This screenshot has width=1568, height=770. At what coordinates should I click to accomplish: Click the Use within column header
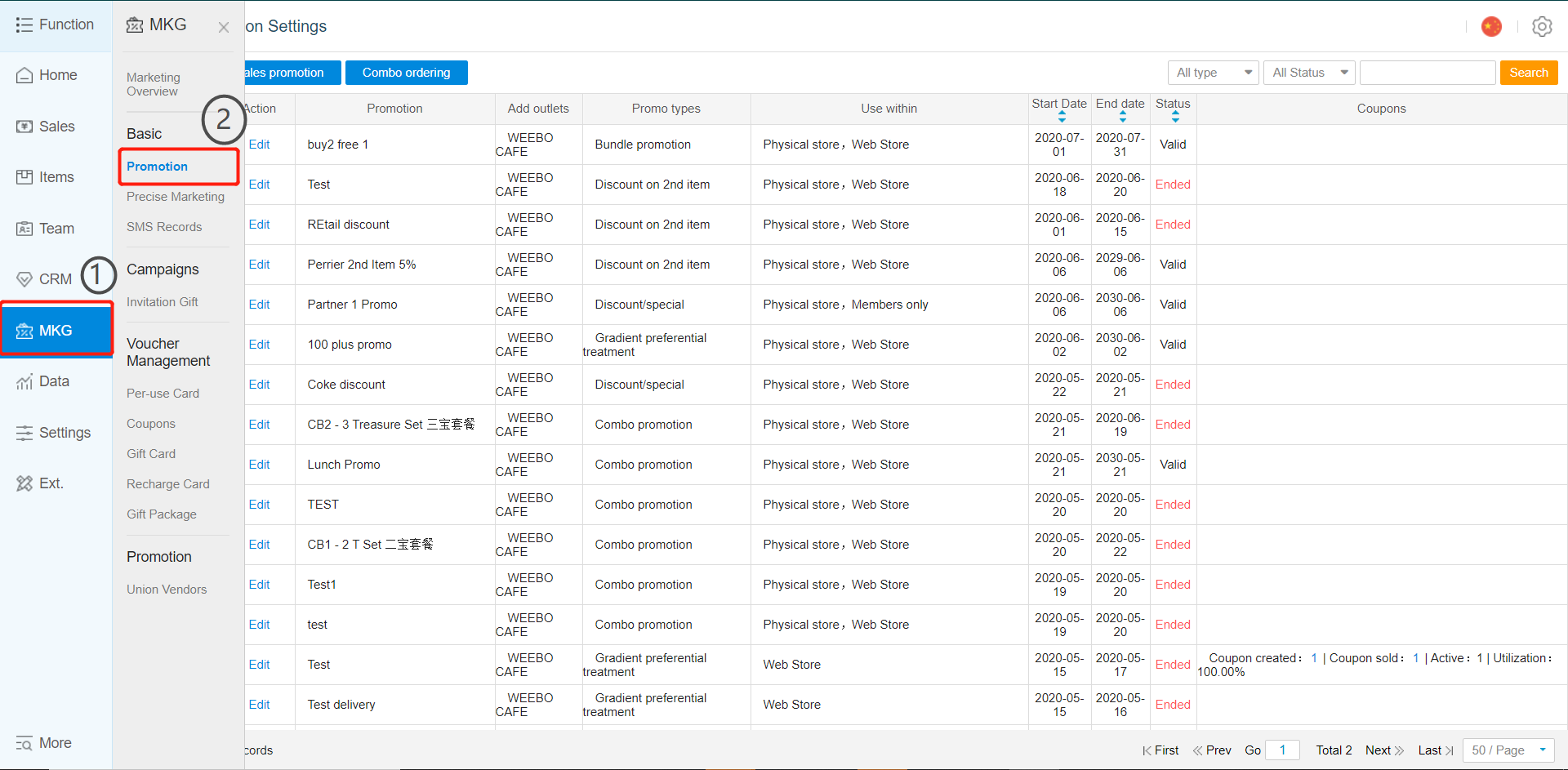coord(889,109)
